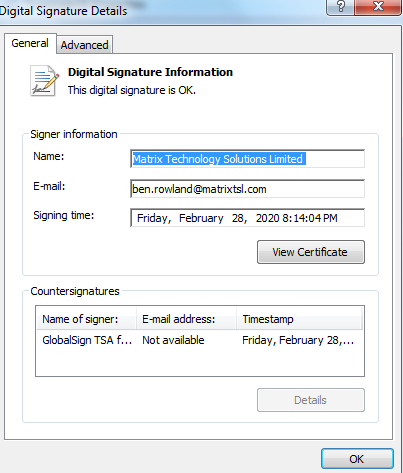403x473 pixels.
Task: Open the disabled Details button
Action: [311, 400]
